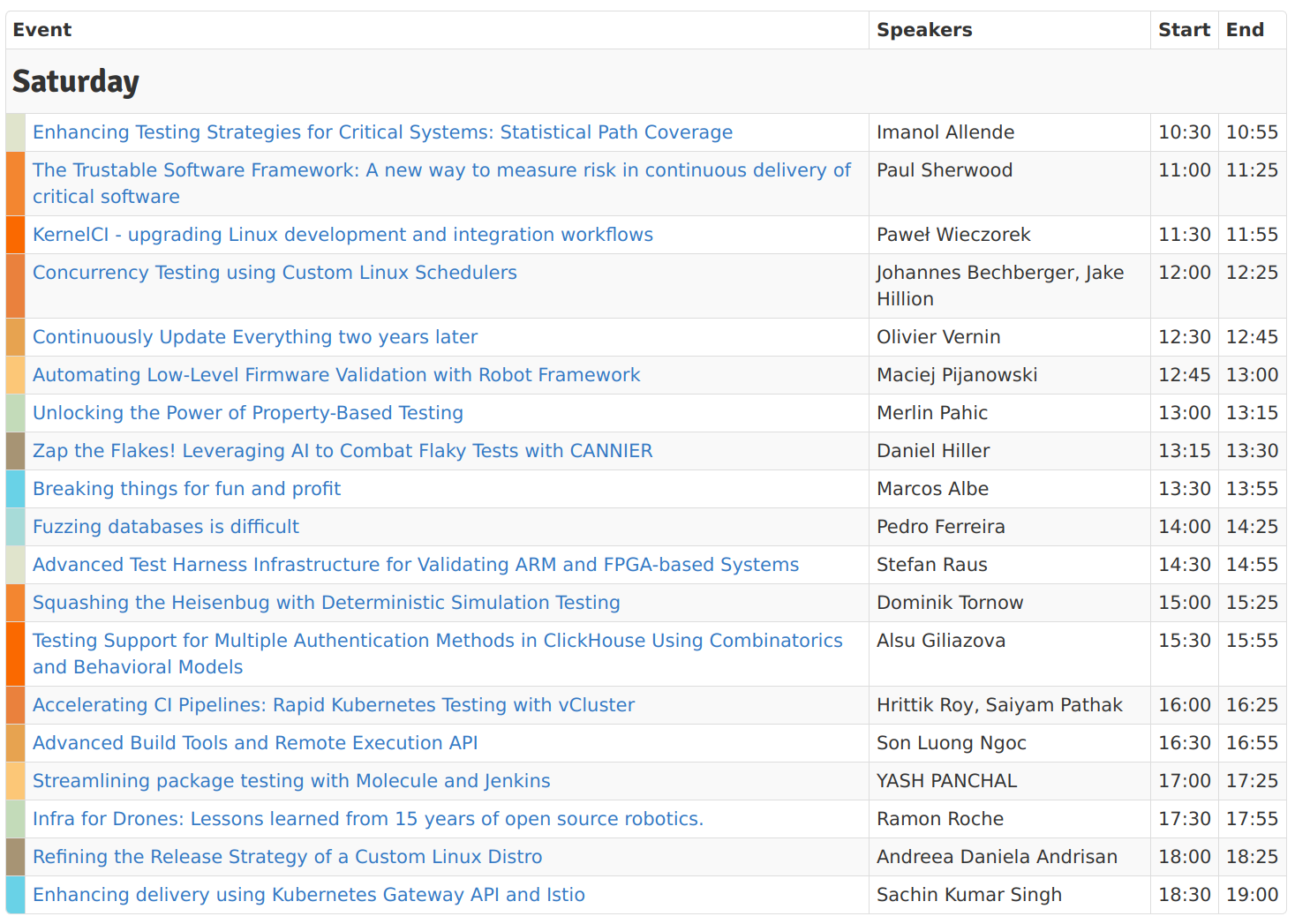
Task: Open Automating Low-Level Firmware Validation talk
Action: click(x=336, y=375)
